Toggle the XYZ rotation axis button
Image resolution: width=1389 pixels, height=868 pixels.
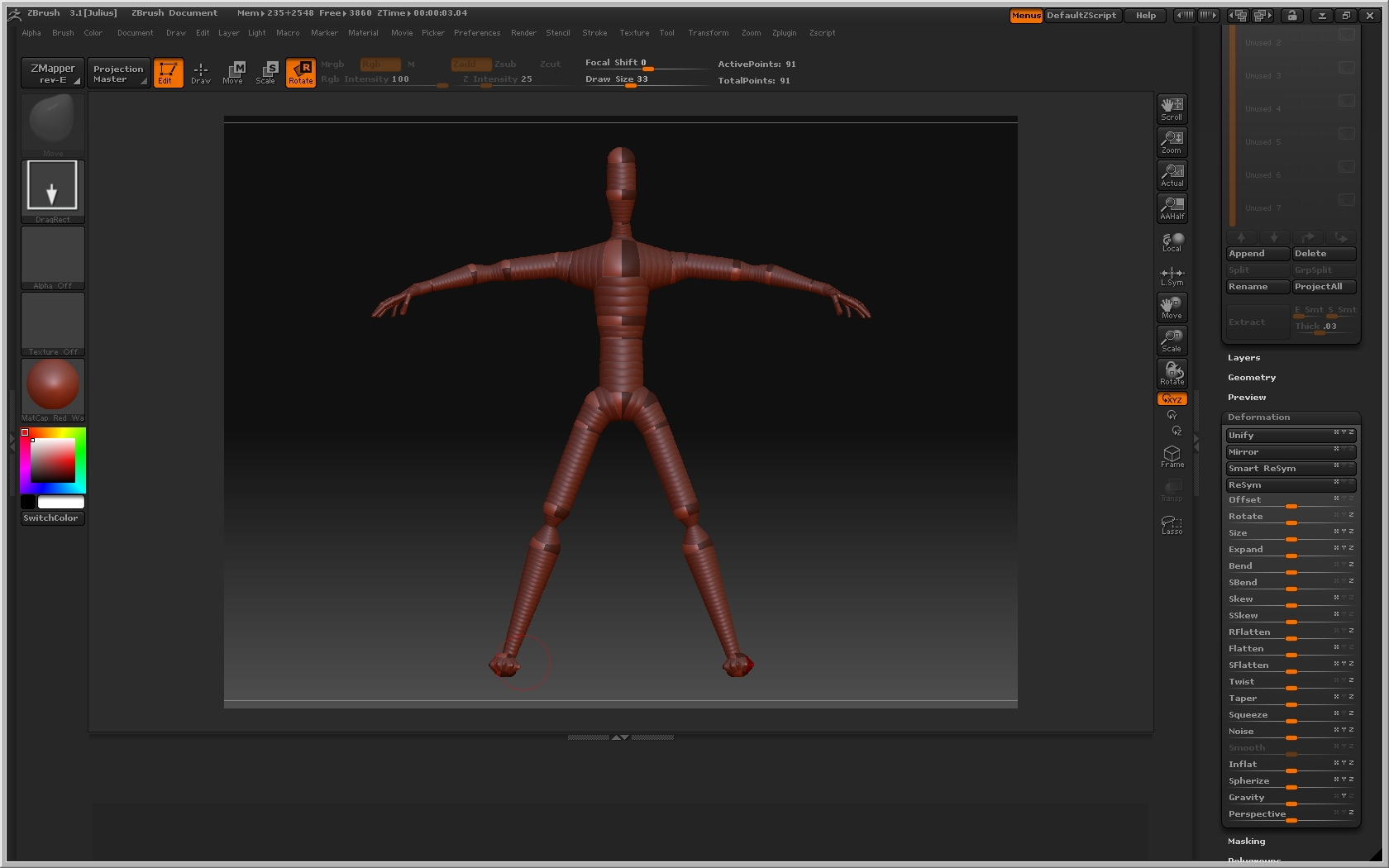tap(1172, 399)
